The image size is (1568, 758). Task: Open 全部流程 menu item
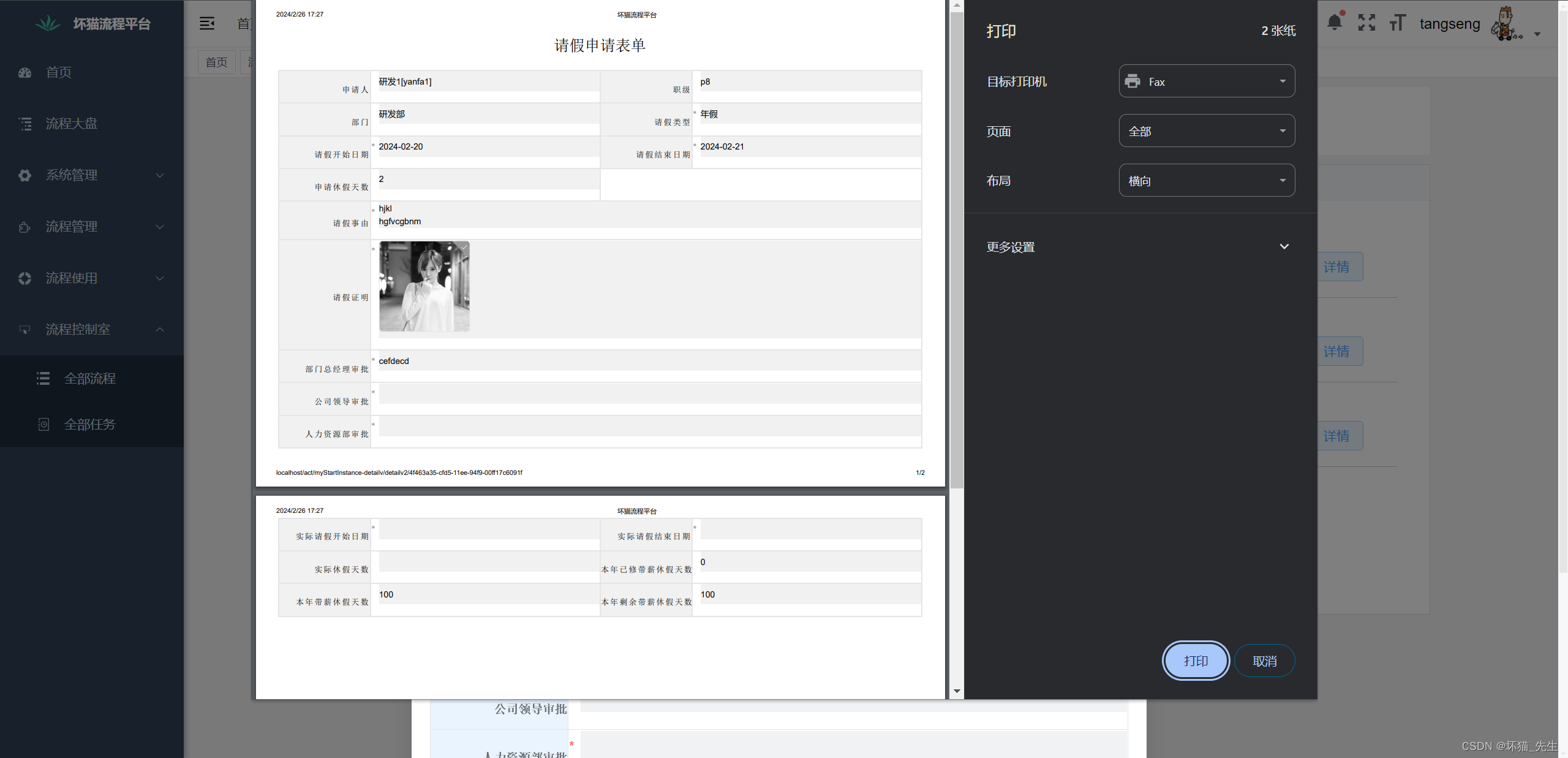pyautogui.click(x=90, y=378)
